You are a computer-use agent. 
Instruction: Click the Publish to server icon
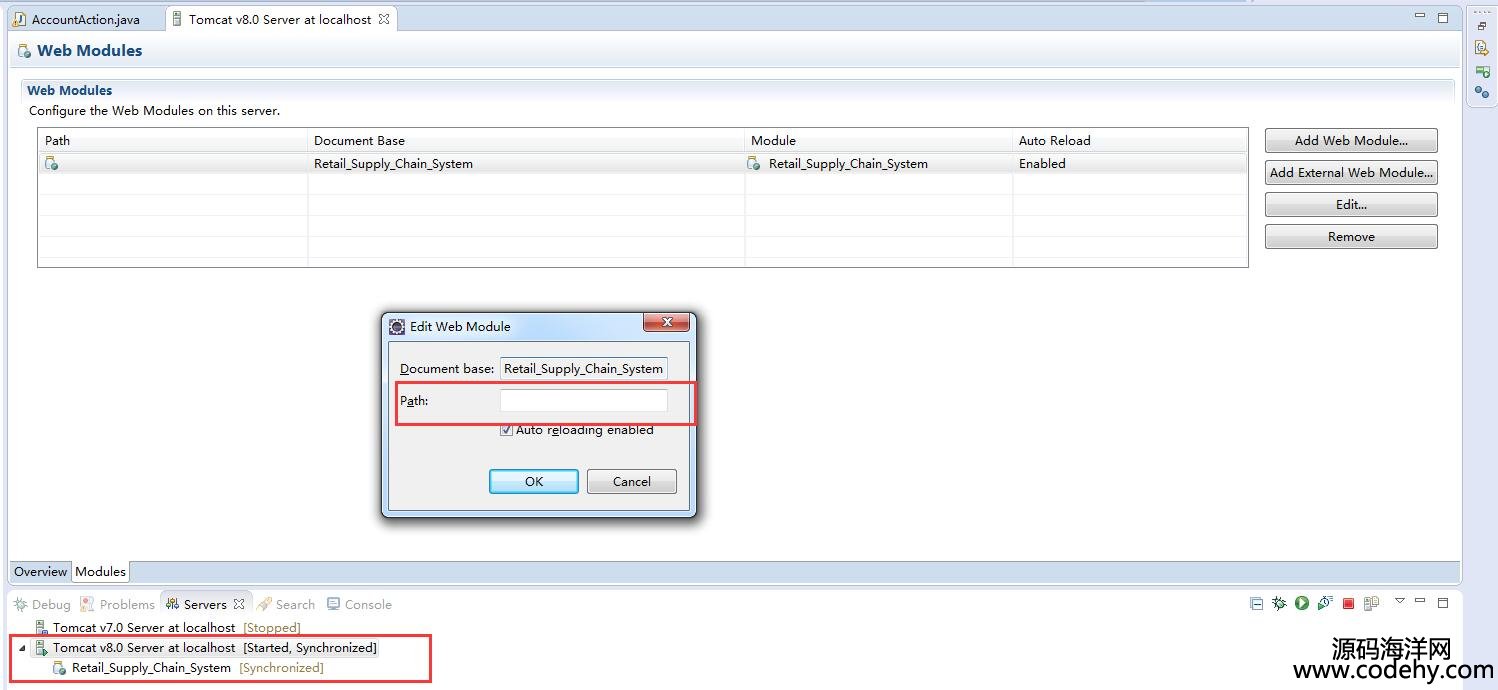coord(1371,603)
